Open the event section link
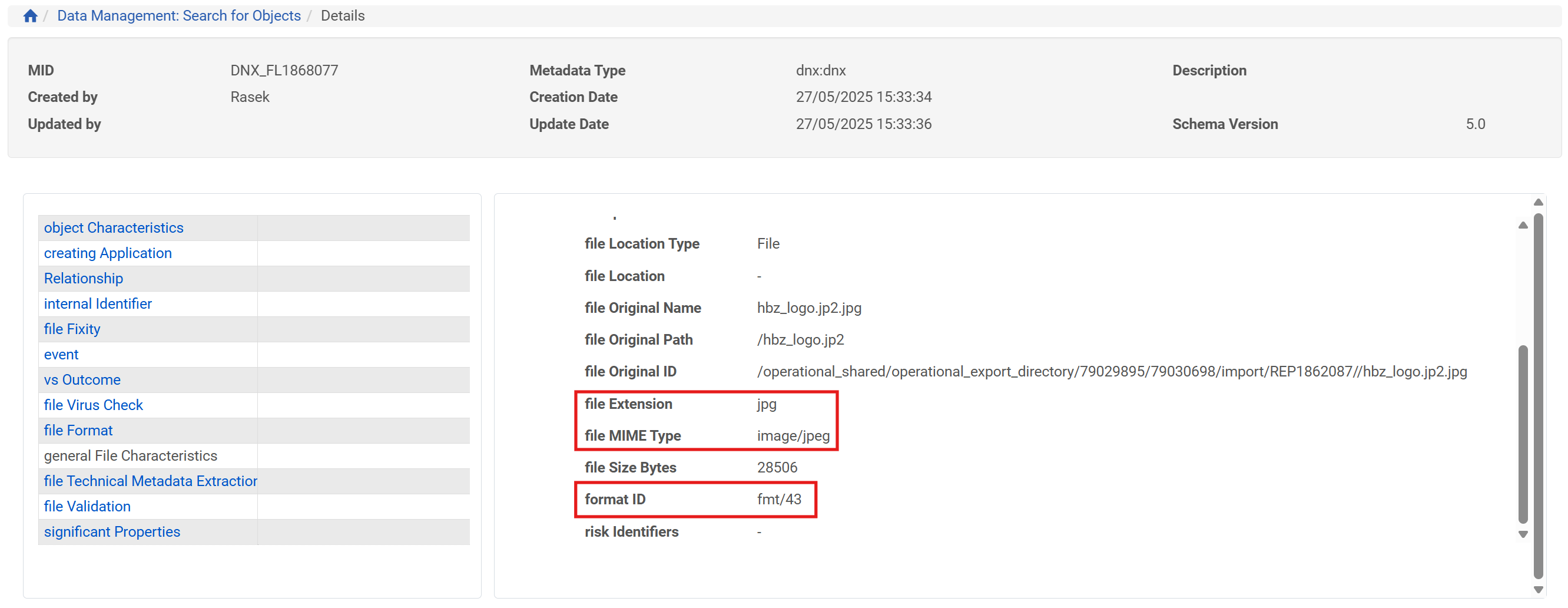 point(61,355)
